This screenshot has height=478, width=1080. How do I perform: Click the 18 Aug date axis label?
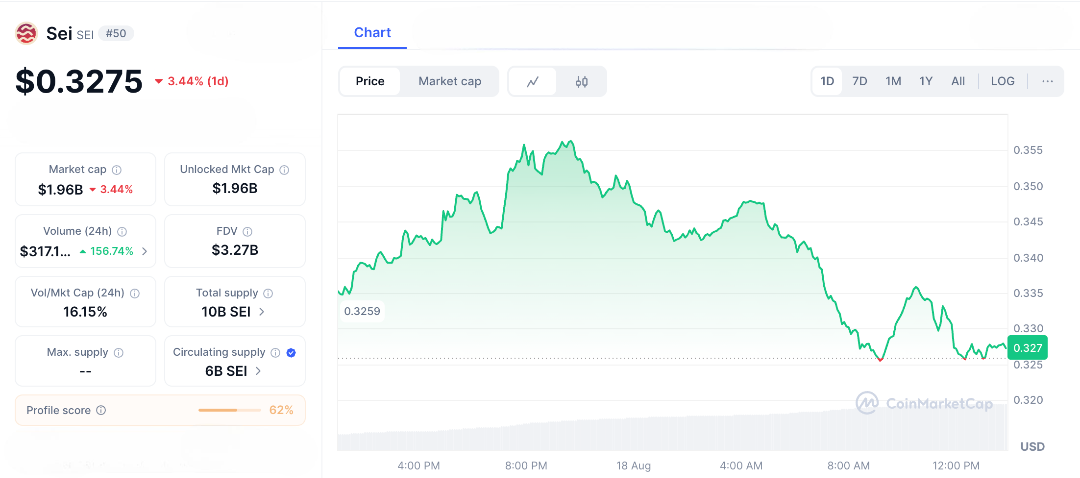634,466
